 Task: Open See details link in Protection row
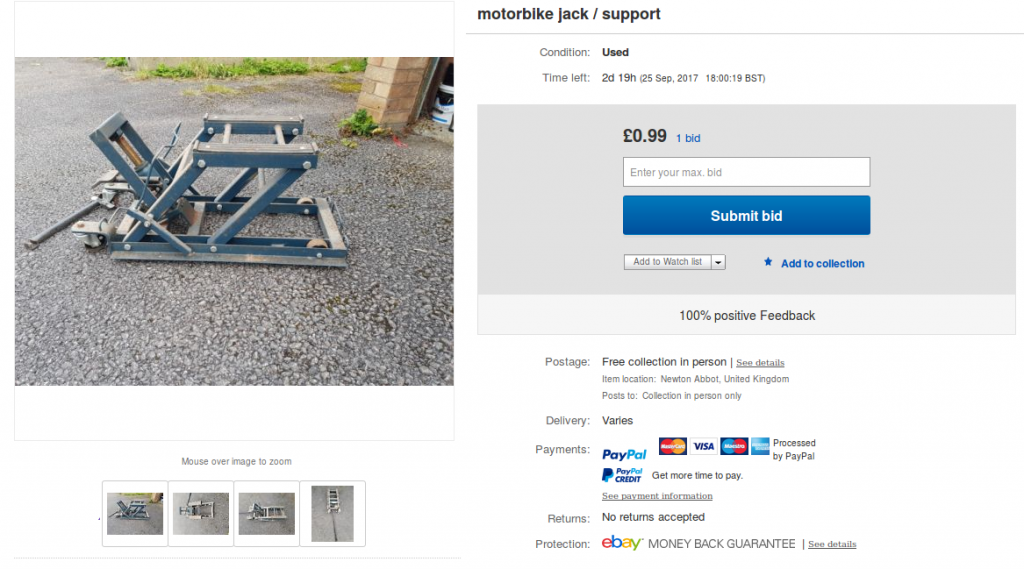coord(832,544)
